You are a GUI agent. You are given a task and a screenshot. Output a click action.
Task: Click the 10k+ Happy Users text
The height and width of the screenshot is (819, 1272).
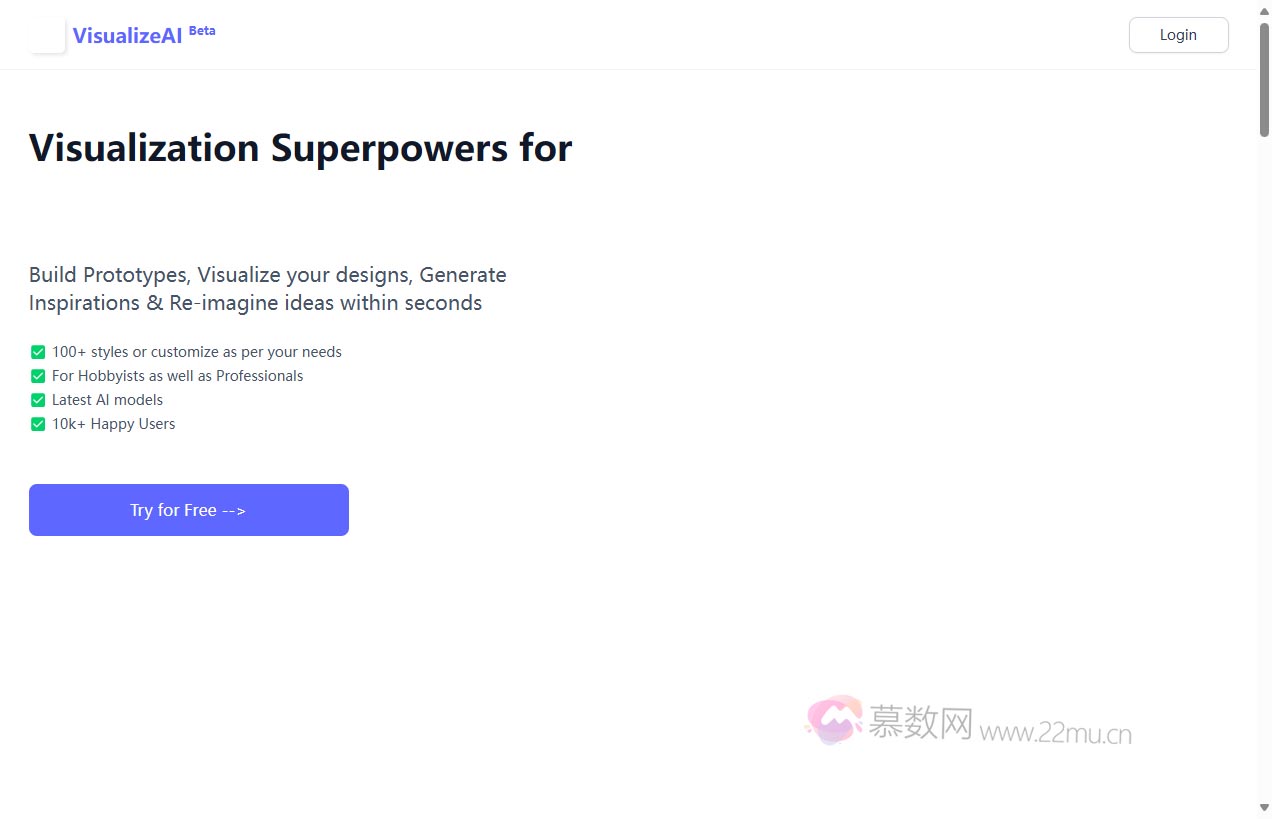tap(113, 424)
